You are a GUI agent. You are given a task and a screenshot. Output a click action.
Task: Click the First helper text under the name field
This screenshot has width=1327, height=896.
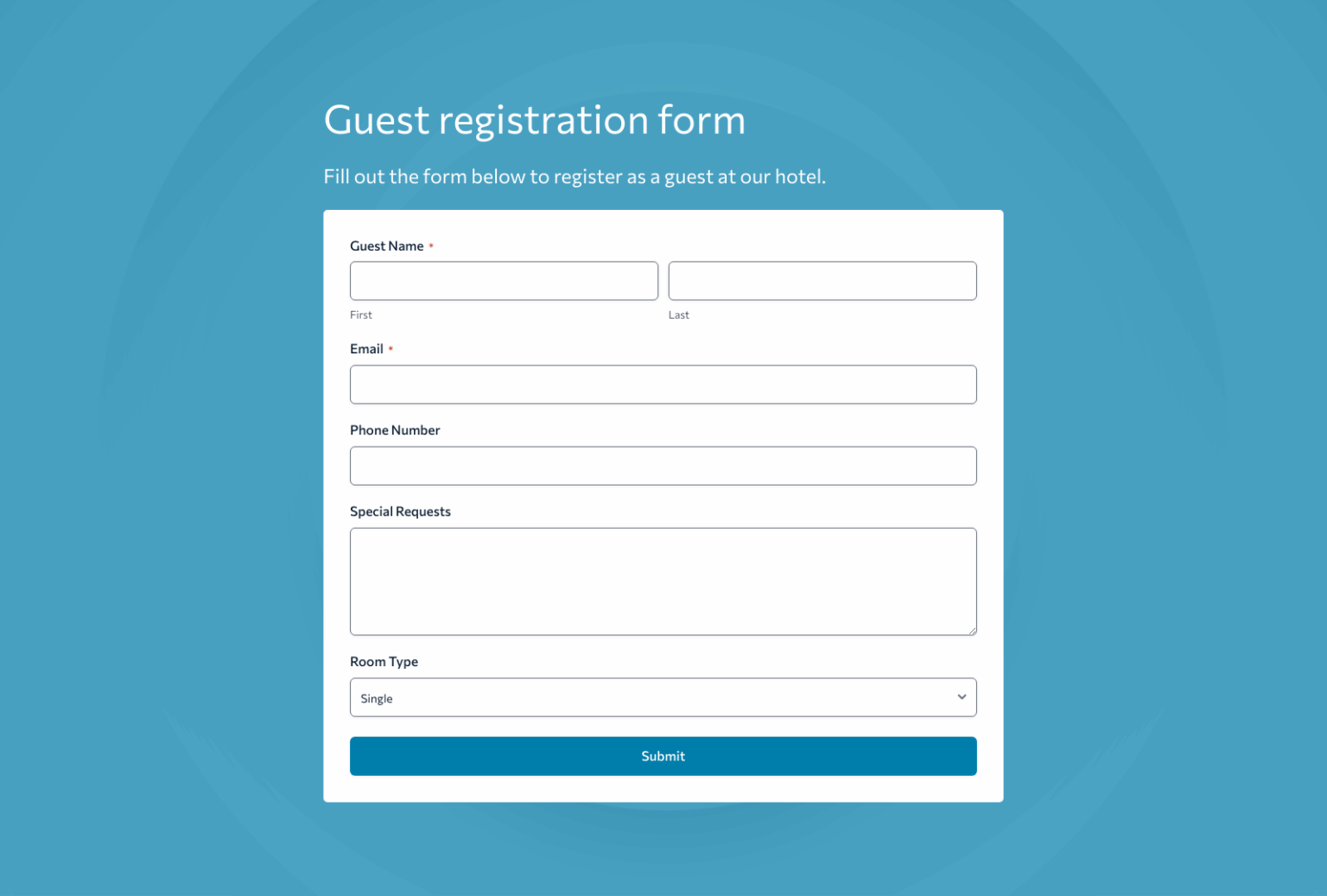point(361,315)
